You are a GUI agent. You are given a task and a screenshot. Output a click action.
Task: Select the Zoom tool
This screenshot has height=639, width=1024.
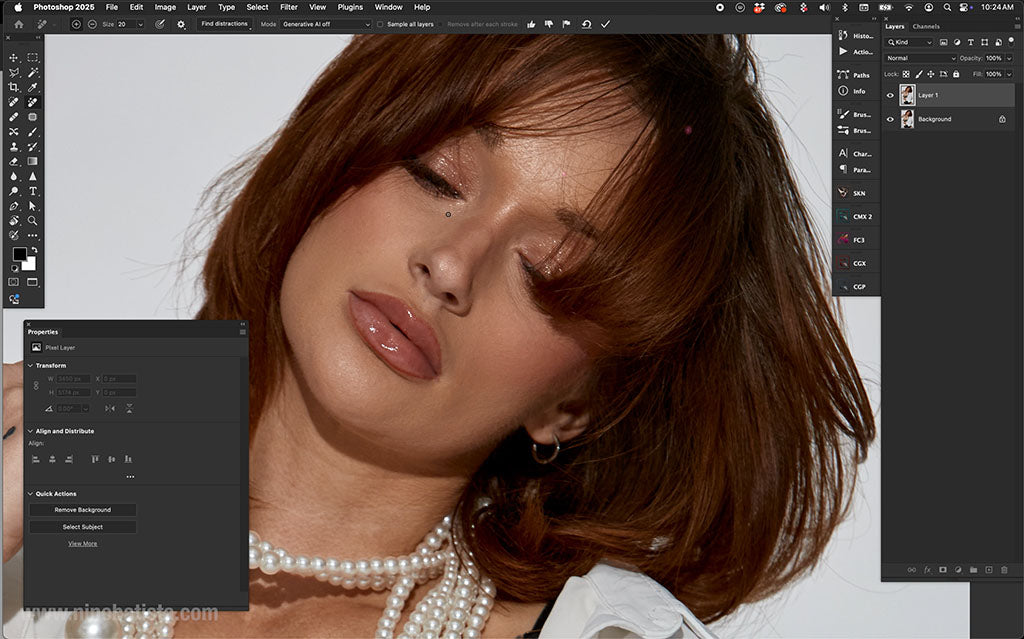[x=33, y=220]
